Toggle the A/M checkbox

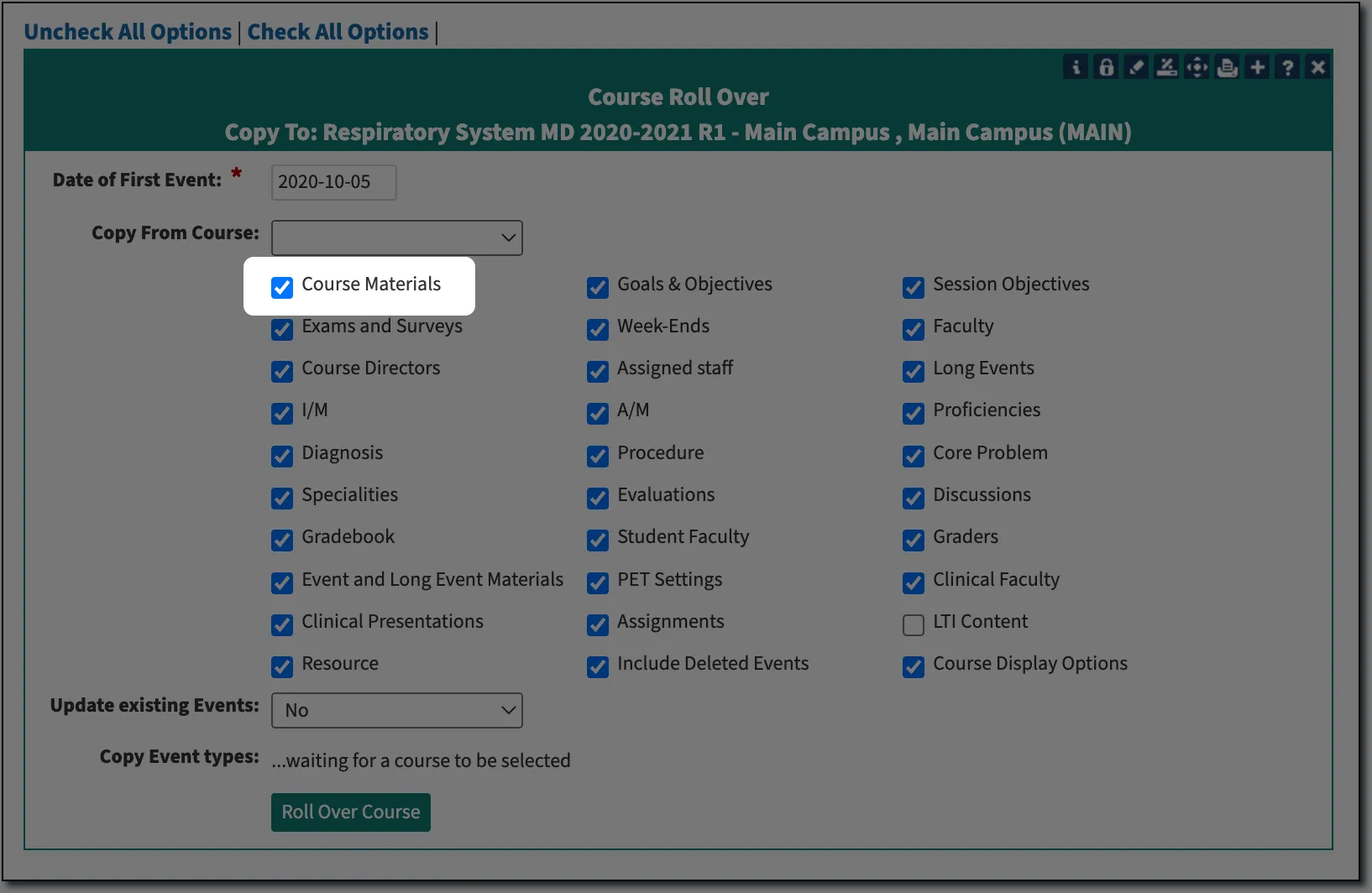[598, 413]
